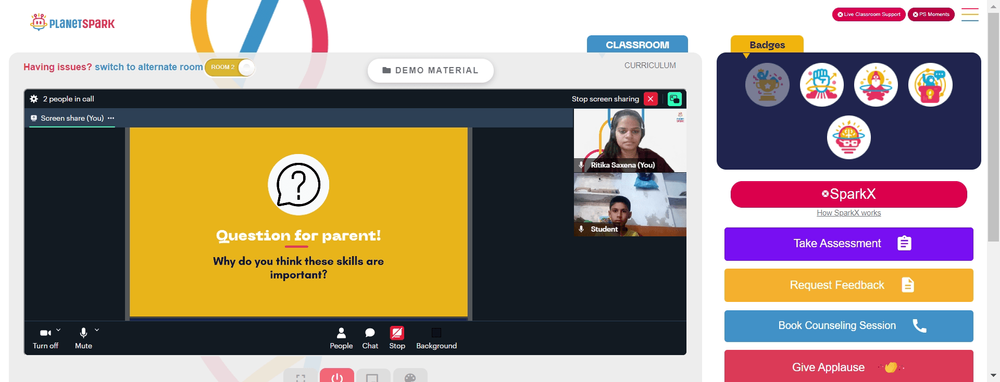1000x382 pixels.
Task: Expand camera device options arrow
Action: tap(58, 330)
